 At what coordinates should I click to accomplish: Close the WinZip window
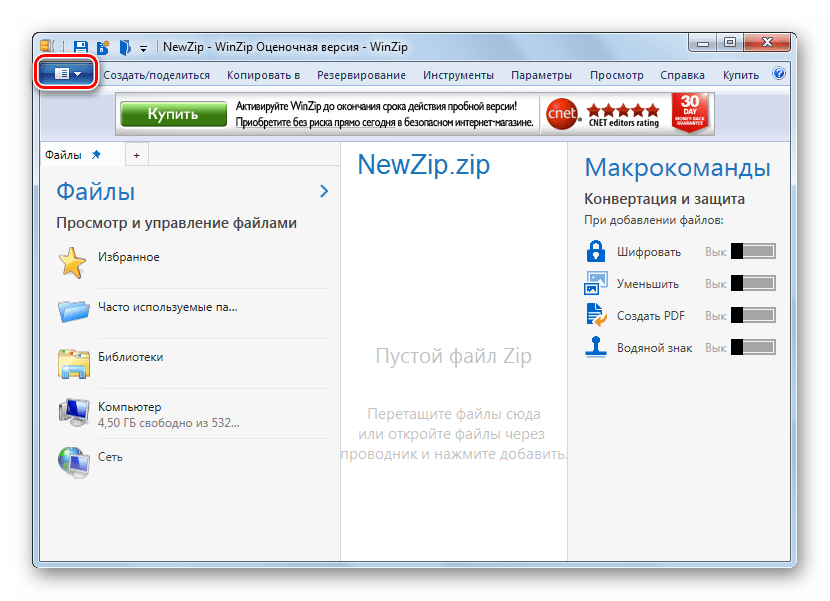click(x=767, y=42)
